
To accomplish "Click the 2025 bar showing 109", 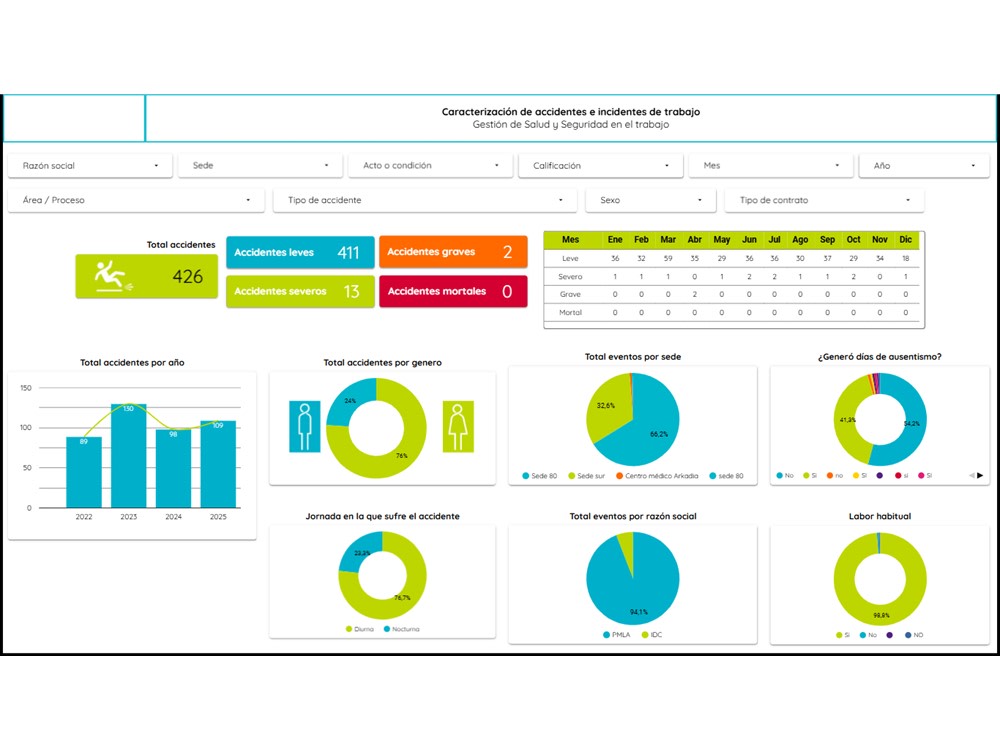I will coord(217,464).
